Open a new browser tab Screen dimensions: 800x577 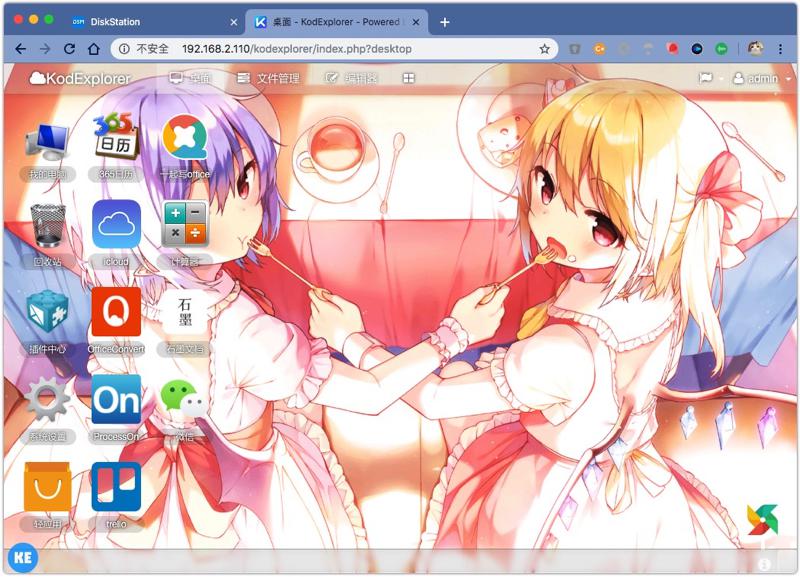(444, 22)
